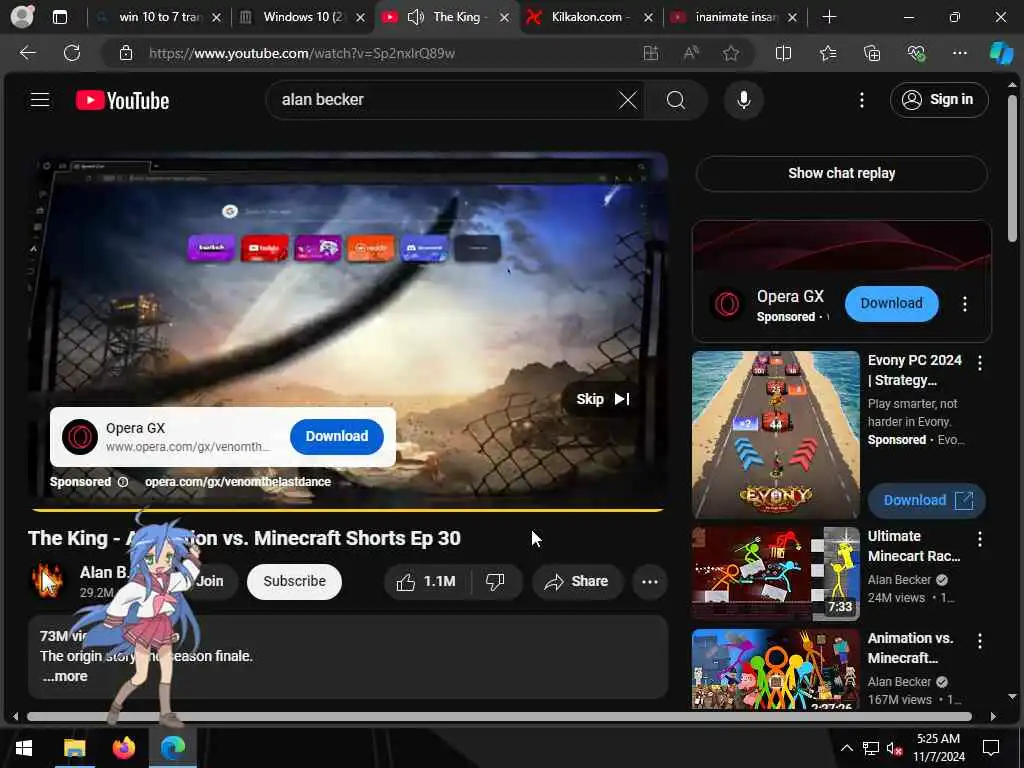Open the Animation vs. Minecraft video thumbnail
The width and height of the screenshot is (1024, 768).
[x=775, y=669]
